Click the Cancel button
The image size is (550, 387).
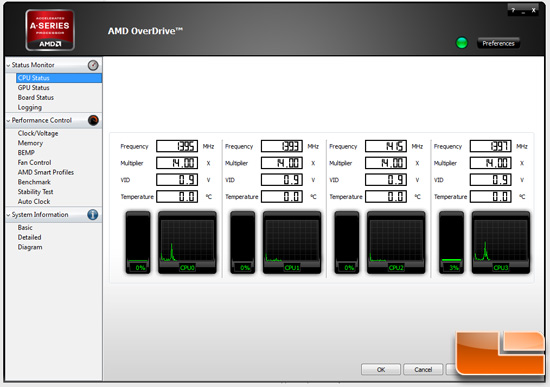(423, 369)
